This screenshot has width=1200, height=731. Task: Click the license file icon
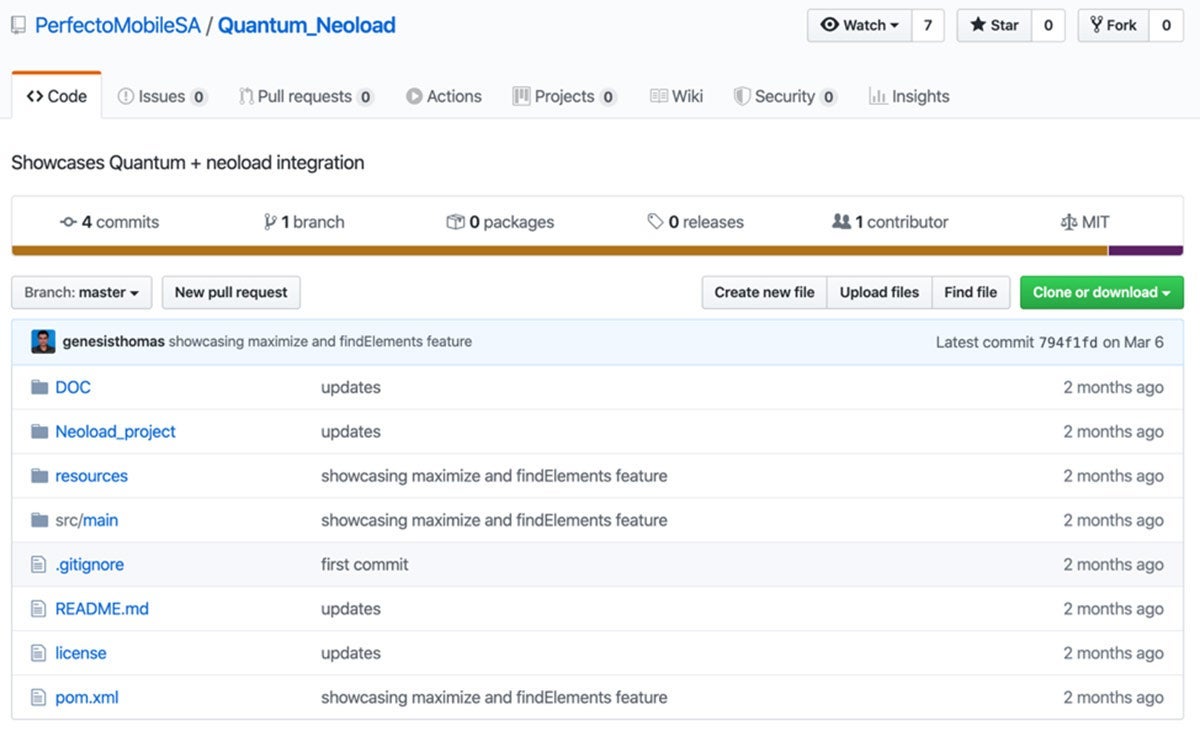pos(39,652)
